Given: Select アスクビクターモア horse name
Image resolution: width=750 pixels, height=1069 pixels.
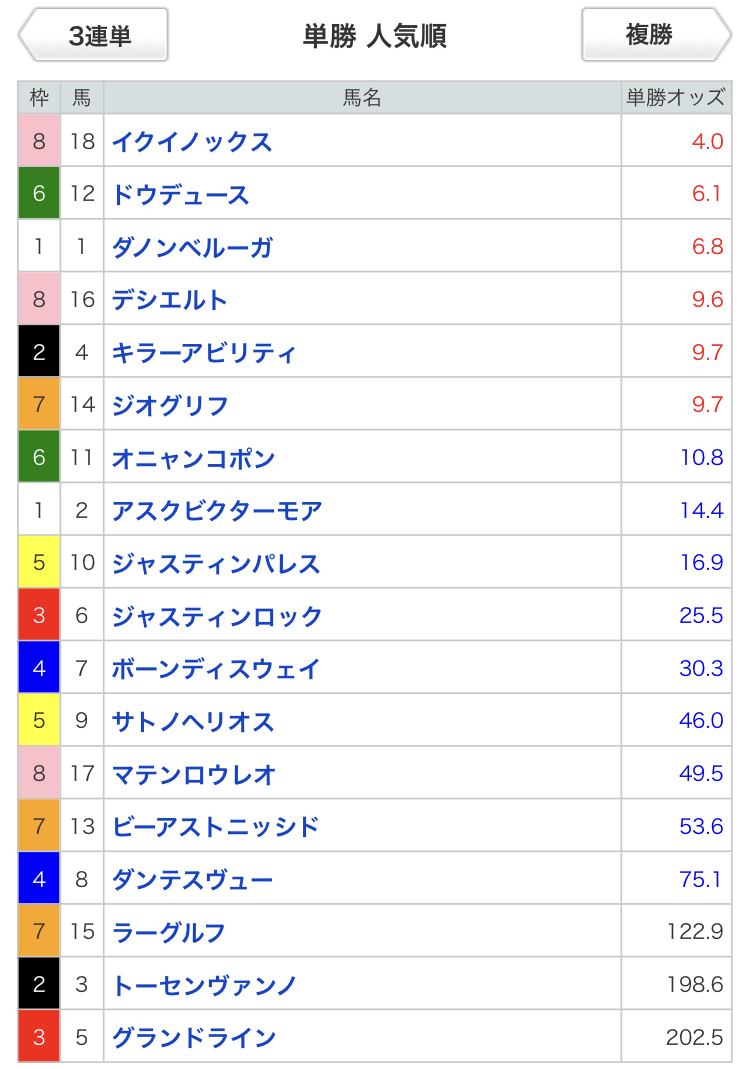Looking at the screenshot, I should coord(217,510).
